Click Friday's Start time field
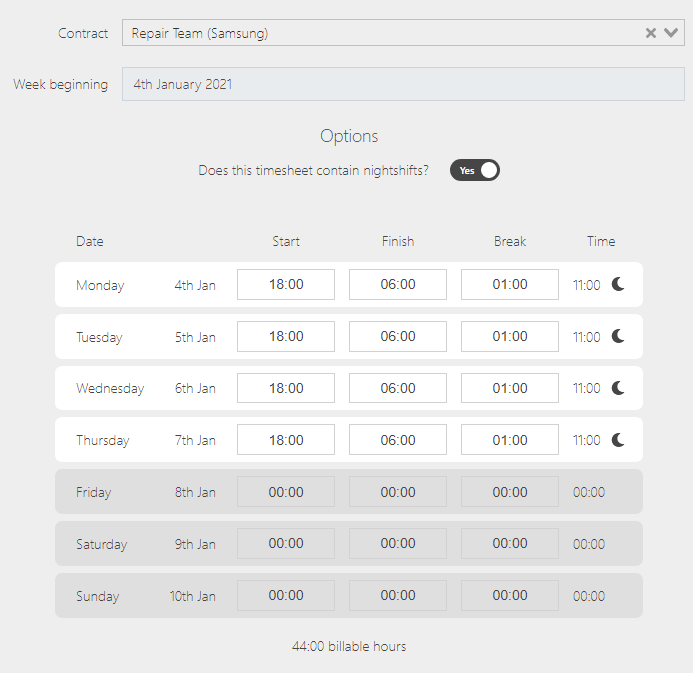693x673 pixels. tap(286, 491)
